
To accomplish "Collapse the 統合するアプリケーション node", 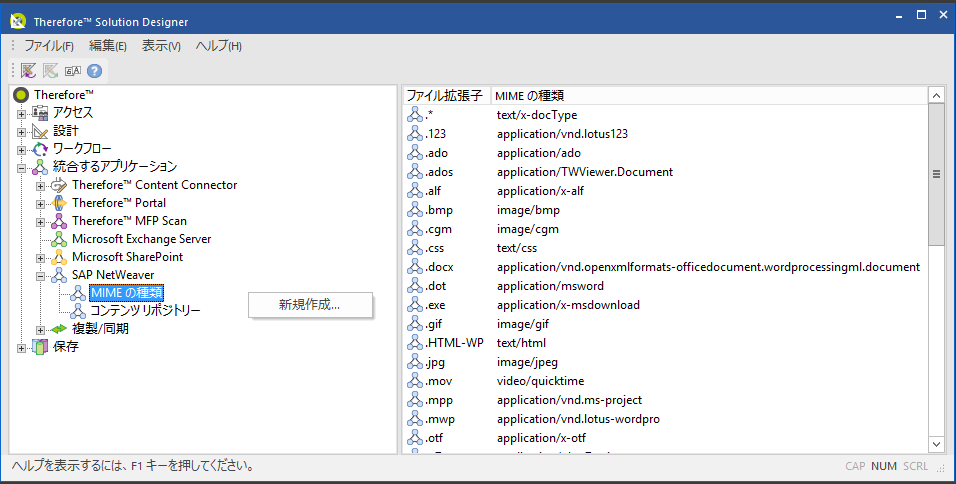I will click(x=21, y=168).
